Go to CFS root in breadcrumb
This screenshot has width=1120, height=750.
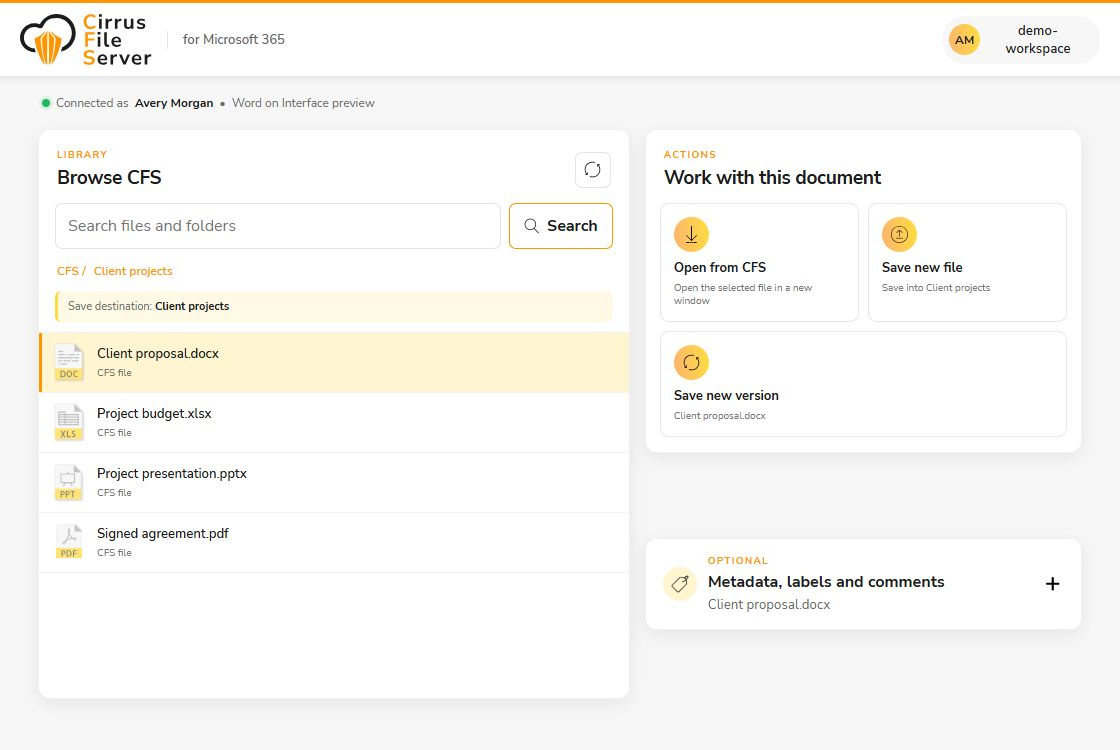[68, 271]
